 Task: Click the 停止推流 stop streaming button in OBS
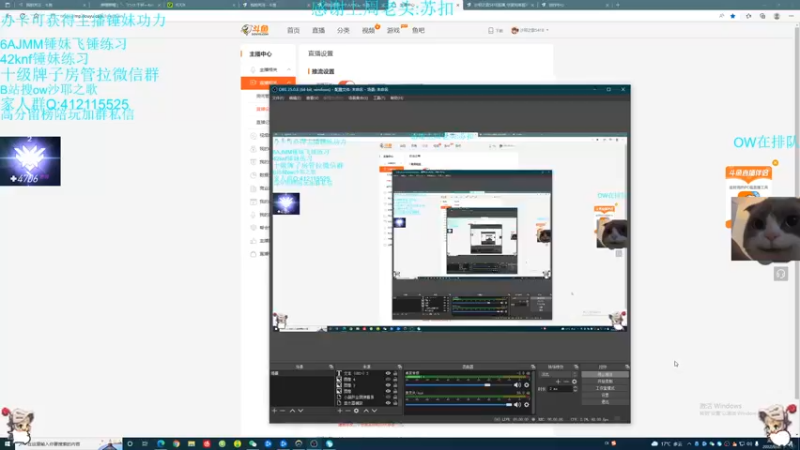[605, 374]
